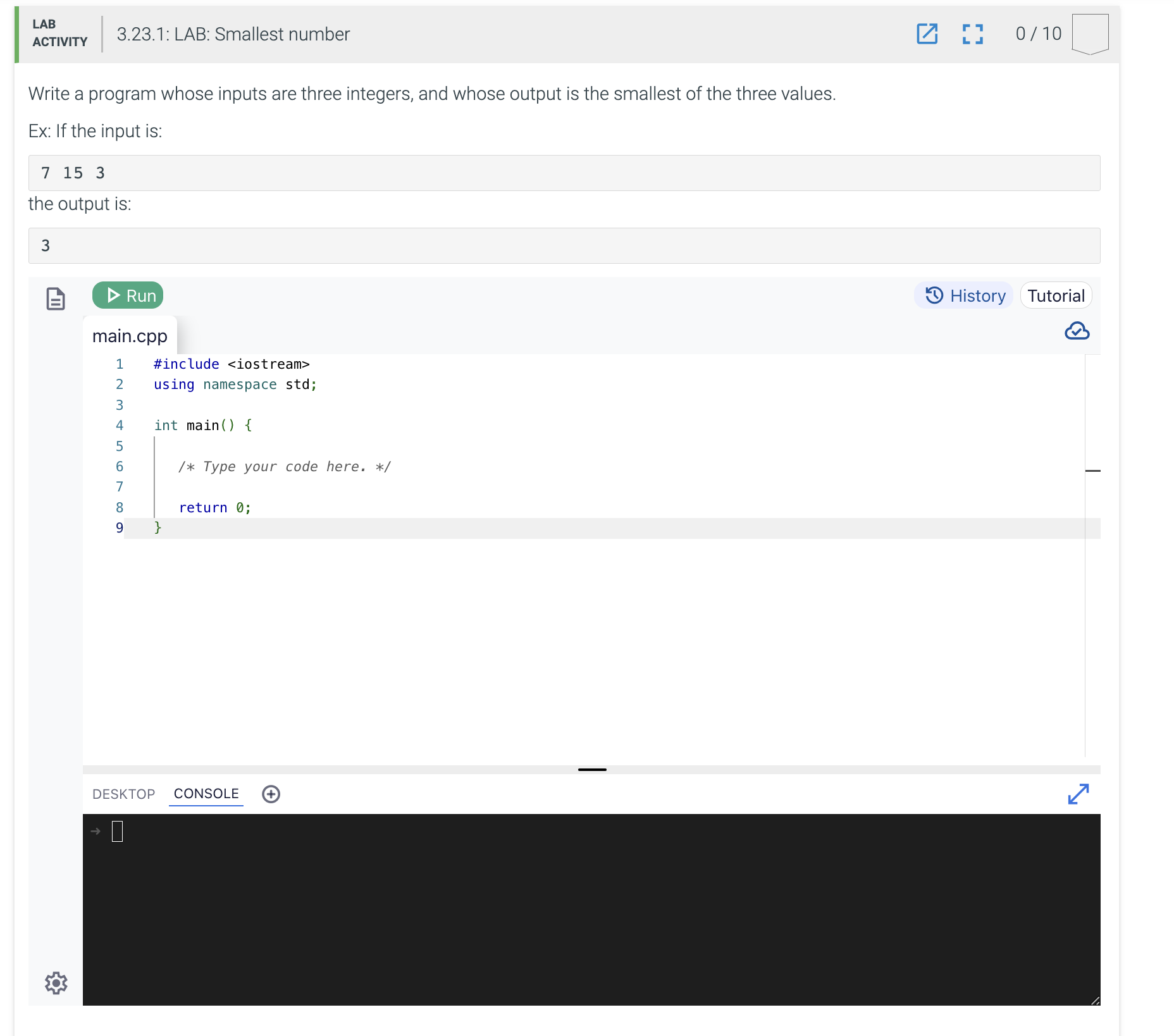
Task: Add a new panel with the plus icon
Action: pos(271,794)
